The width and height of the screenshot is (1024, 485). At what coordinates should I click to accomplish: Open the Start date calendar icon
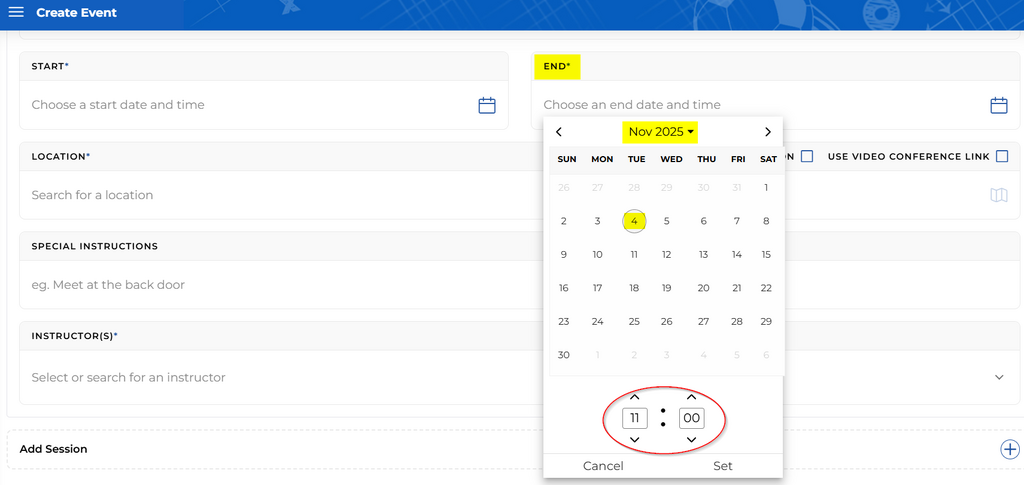point(487,105)
